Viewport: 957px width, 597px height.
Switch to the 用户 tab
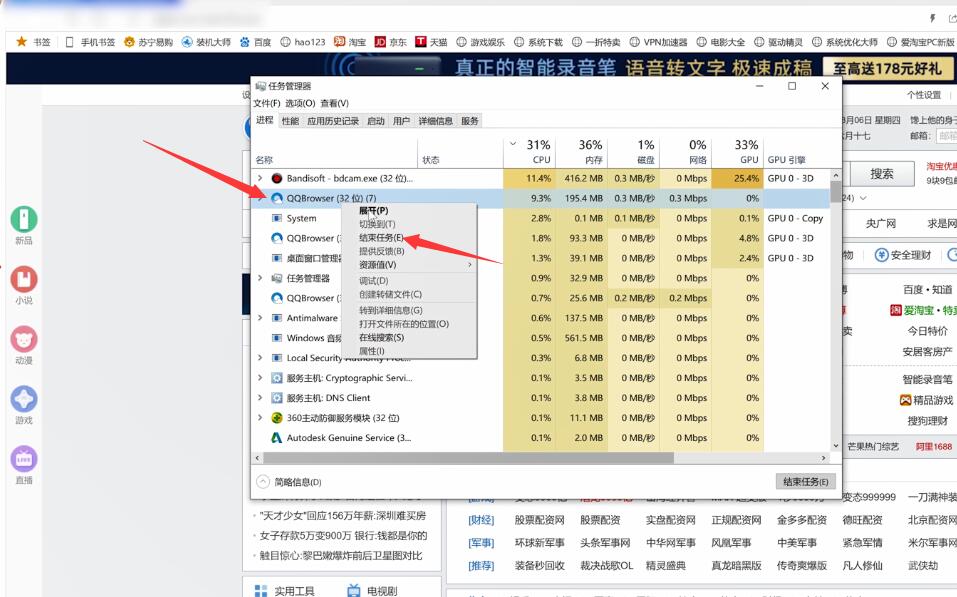click(x=401, y=121)
